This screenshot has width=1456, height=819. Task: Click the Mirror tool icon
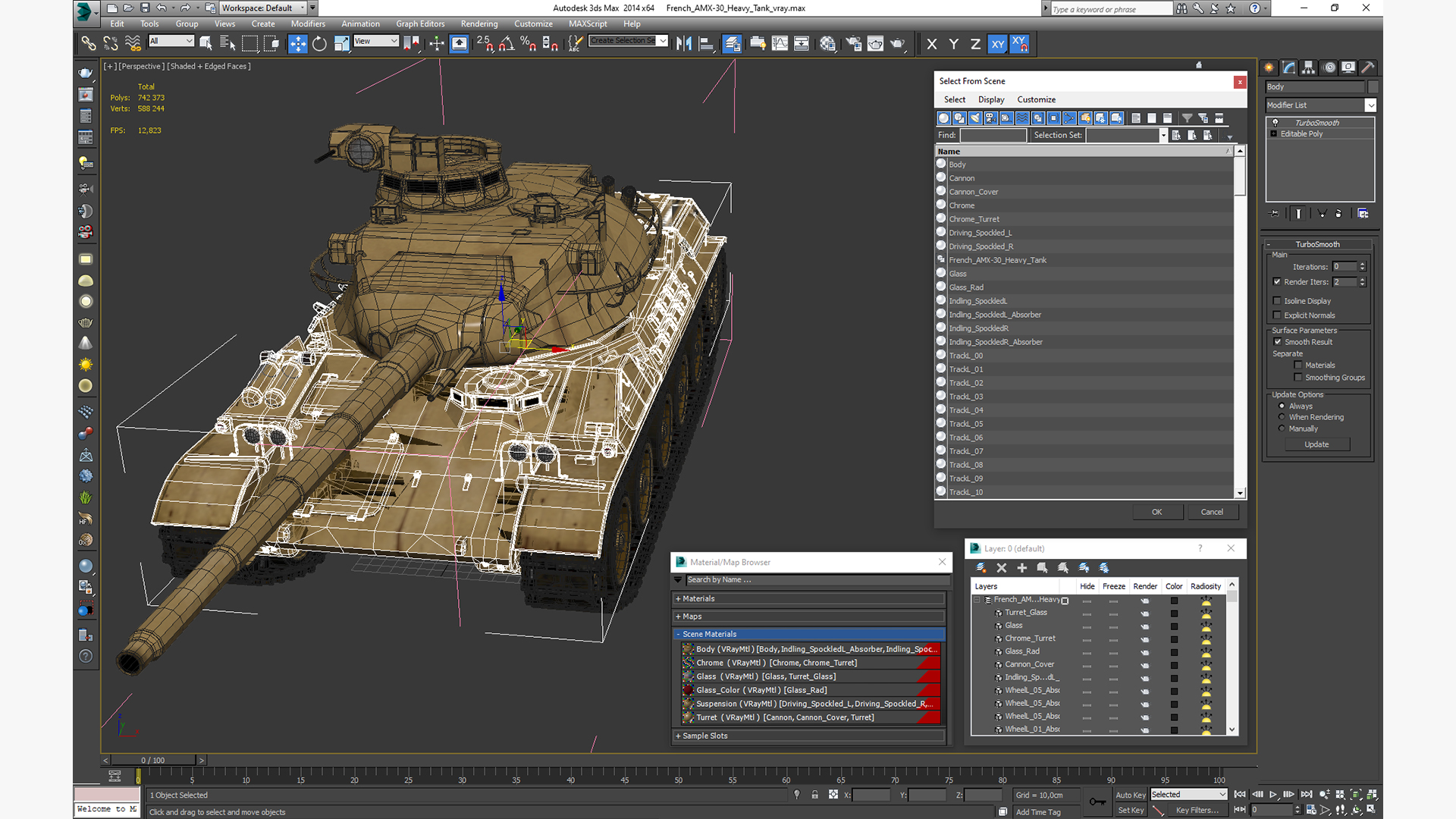(x=684, y=44)
